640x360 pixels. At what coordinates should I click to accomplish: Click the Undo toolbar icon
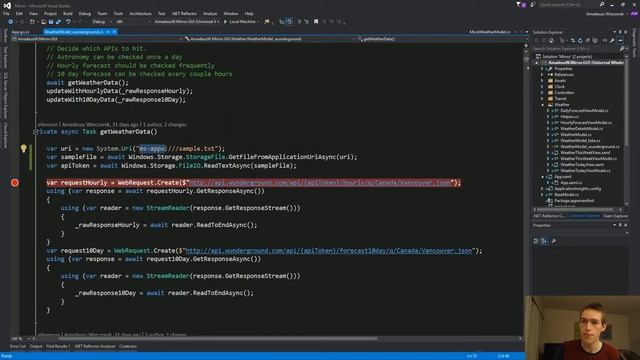click(x=68, y=22)
